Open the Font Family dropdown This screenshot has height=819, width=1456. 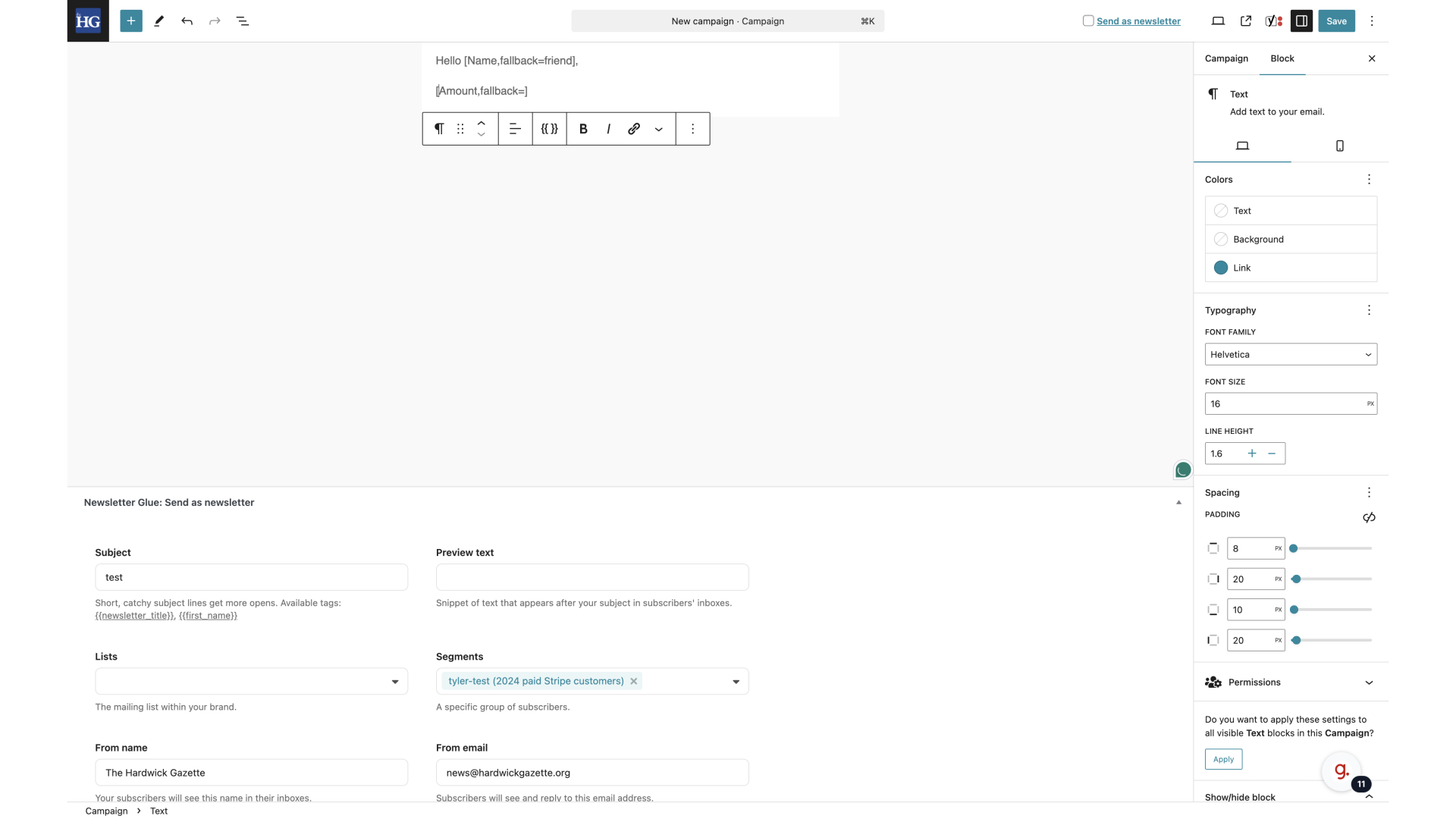click(1291, 354)
